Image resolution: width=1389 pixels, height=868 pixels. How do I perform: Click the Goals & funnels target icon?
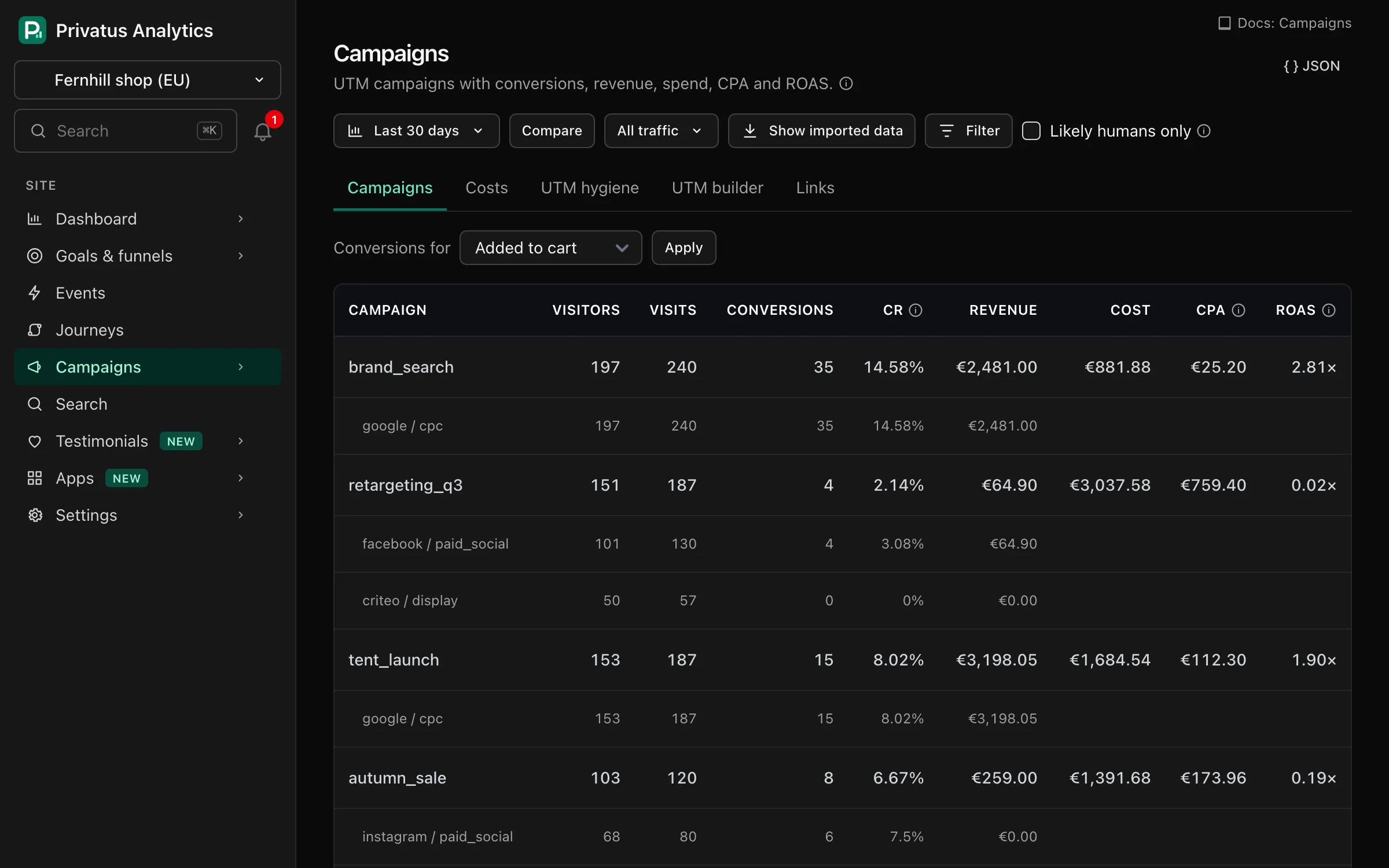pyautogui.click(x=35, y=256)
